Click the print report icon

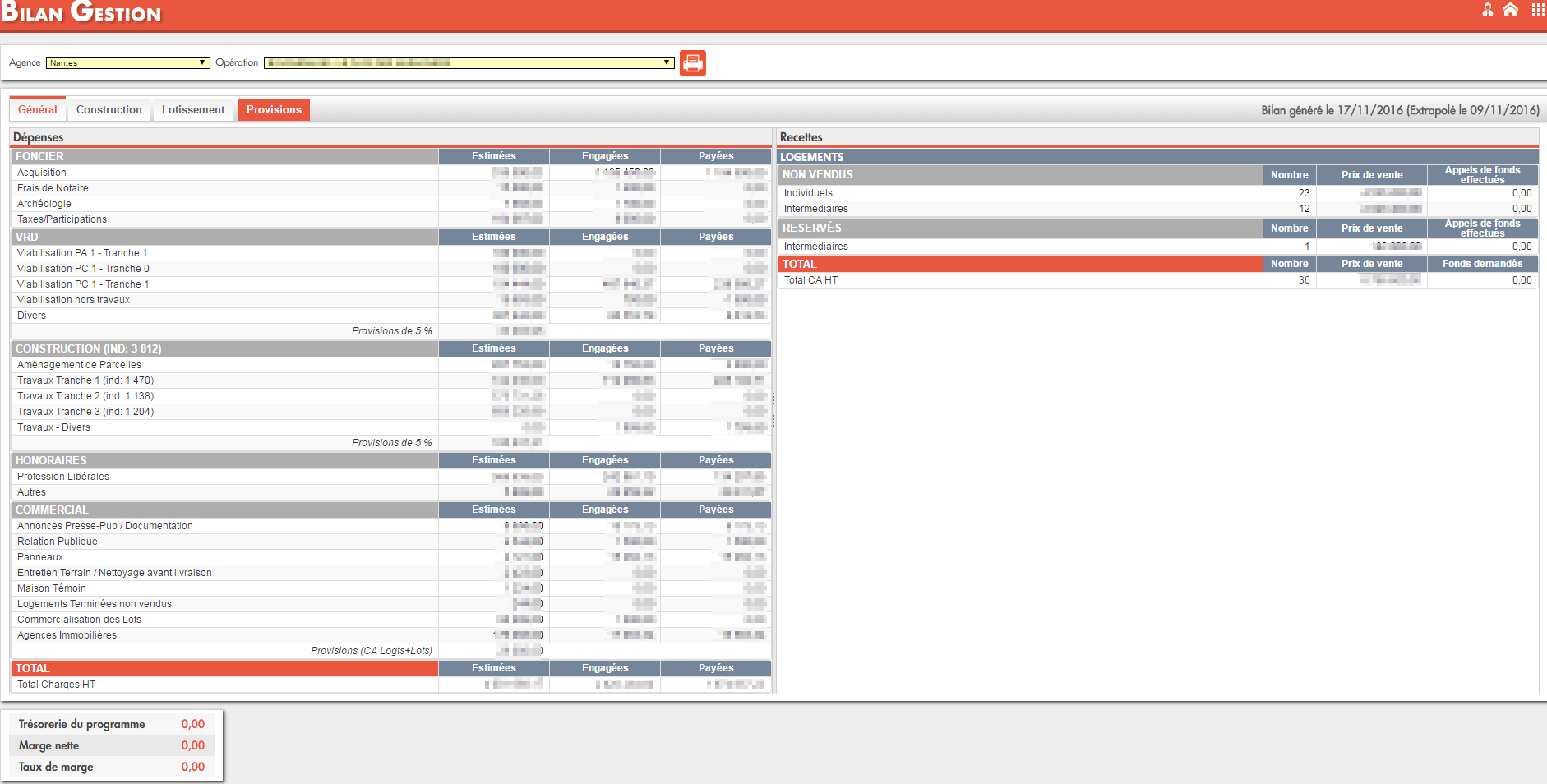pos(692,63)
